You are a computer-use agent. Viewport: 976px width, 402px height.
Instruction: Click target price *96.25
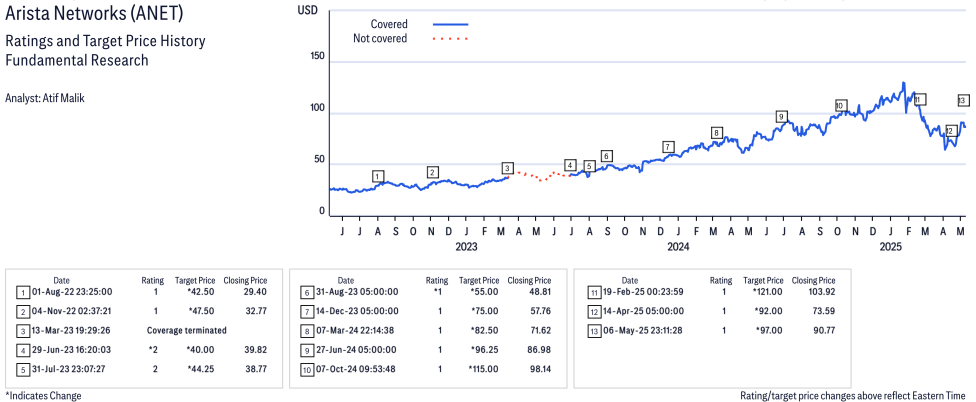(484, 350)
